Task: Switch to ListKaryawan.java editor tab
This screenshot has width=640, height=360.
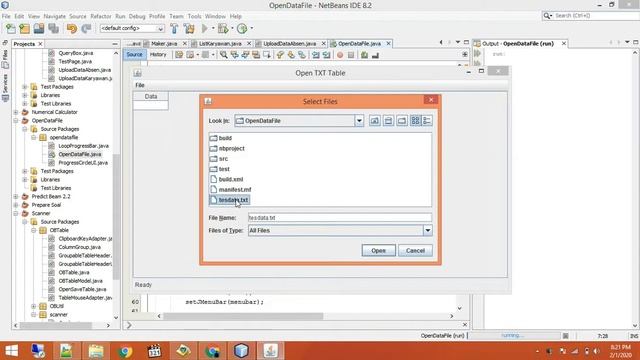Action: 220,43
